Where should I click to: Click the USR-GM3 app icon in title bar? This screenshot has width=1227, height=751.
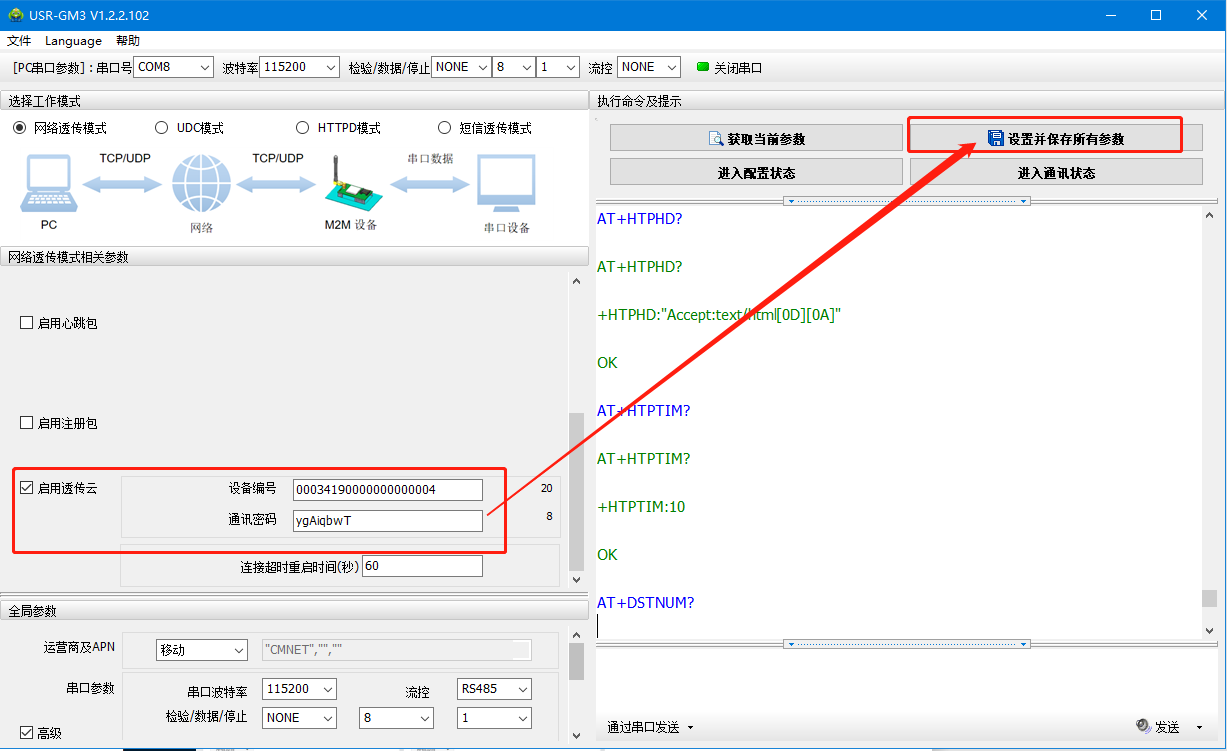tap(14, 15)
